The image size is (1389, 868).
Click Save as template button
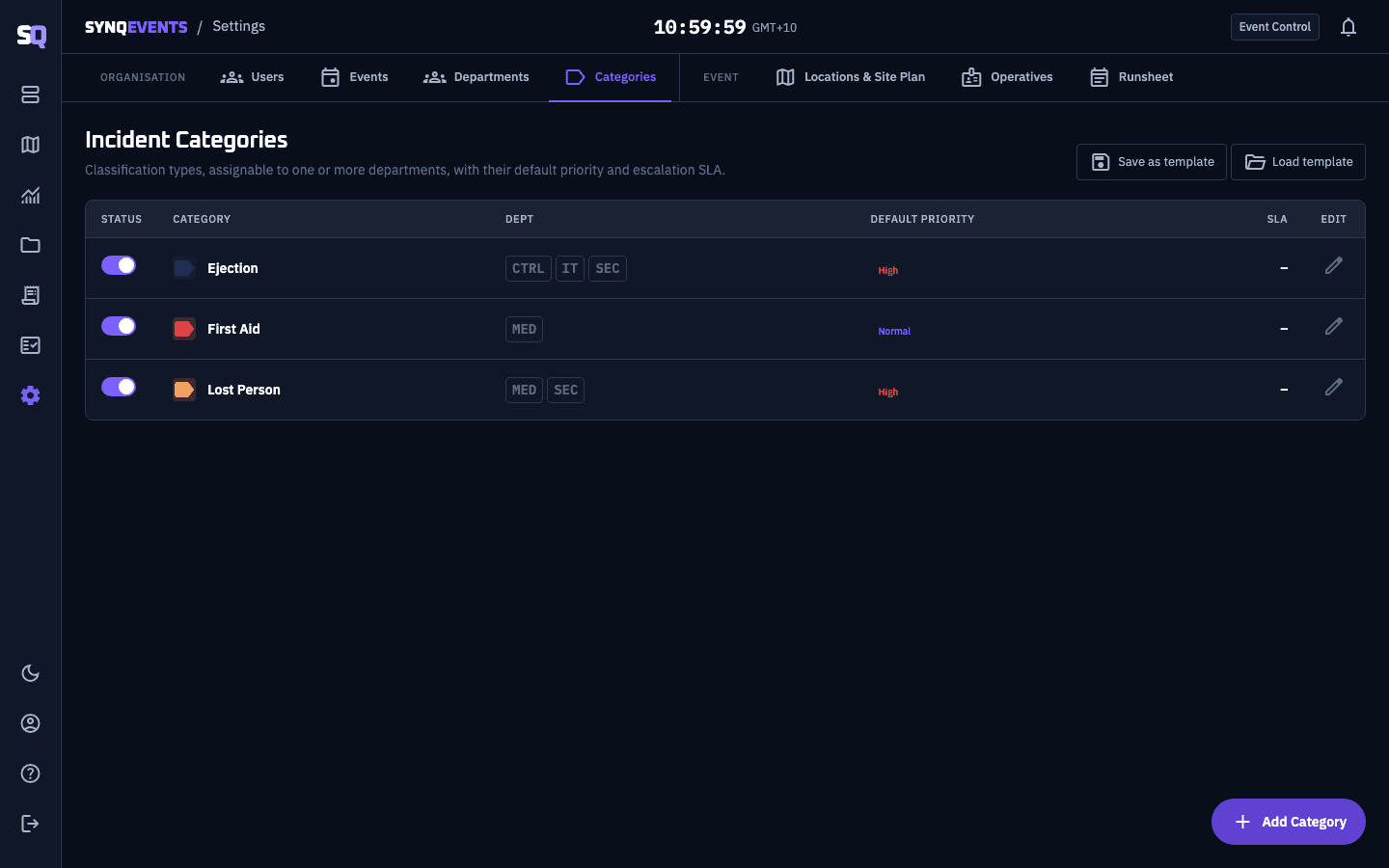pos(1152,162)
